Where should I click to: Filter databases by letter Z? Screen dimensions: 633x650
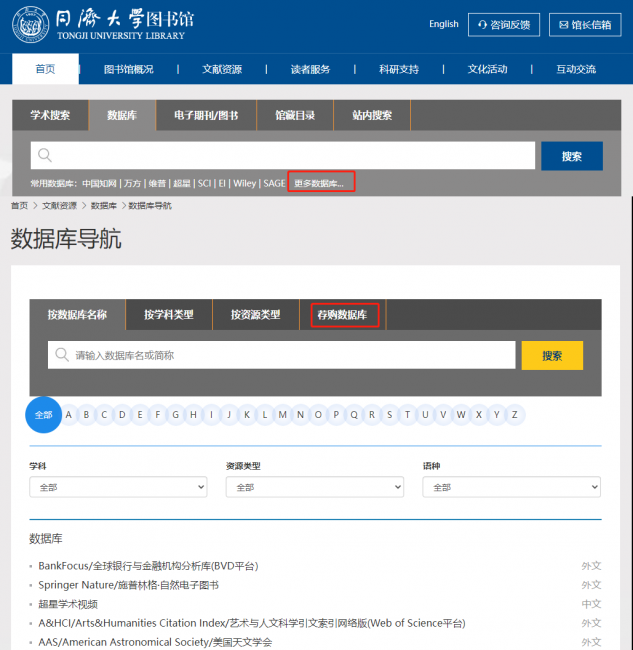(x=514, y=414)
